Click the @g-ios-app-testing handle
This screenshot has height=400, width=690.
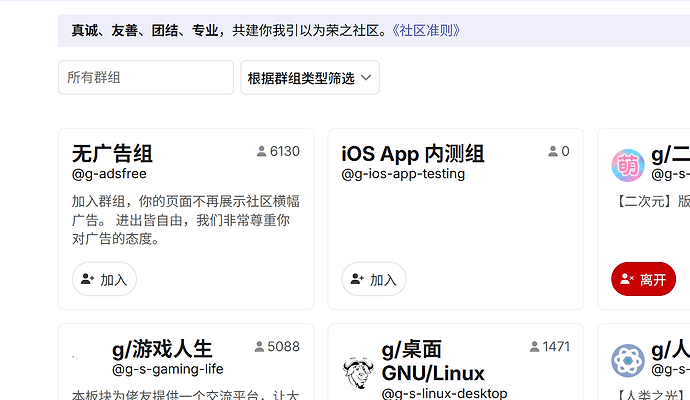[x=403, y=174]
